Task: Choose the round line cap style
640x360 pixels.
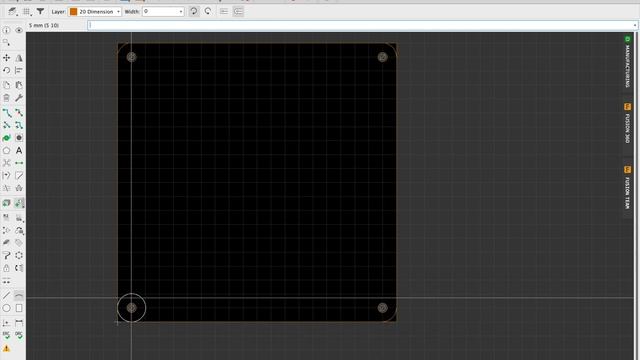Action: (x=238, y=11)
